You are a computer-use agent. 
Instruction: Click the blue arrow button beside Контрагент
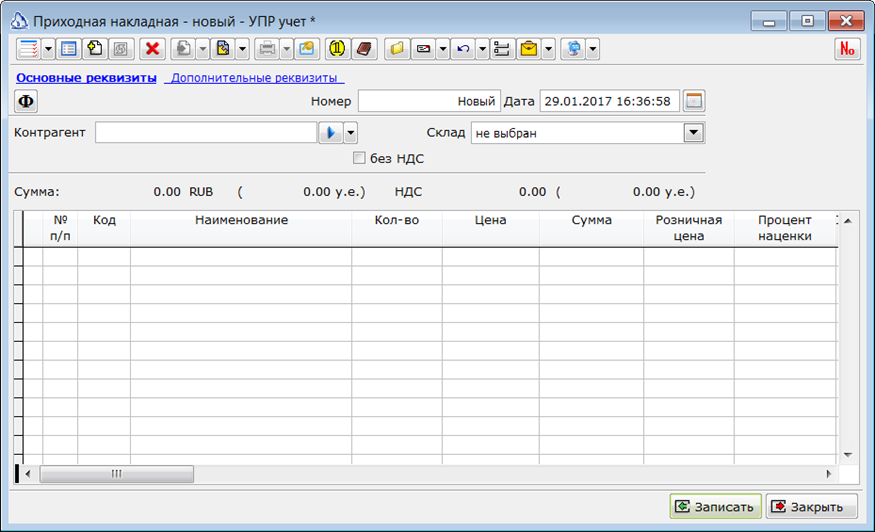pyautogui.click(x=330, y=133)
